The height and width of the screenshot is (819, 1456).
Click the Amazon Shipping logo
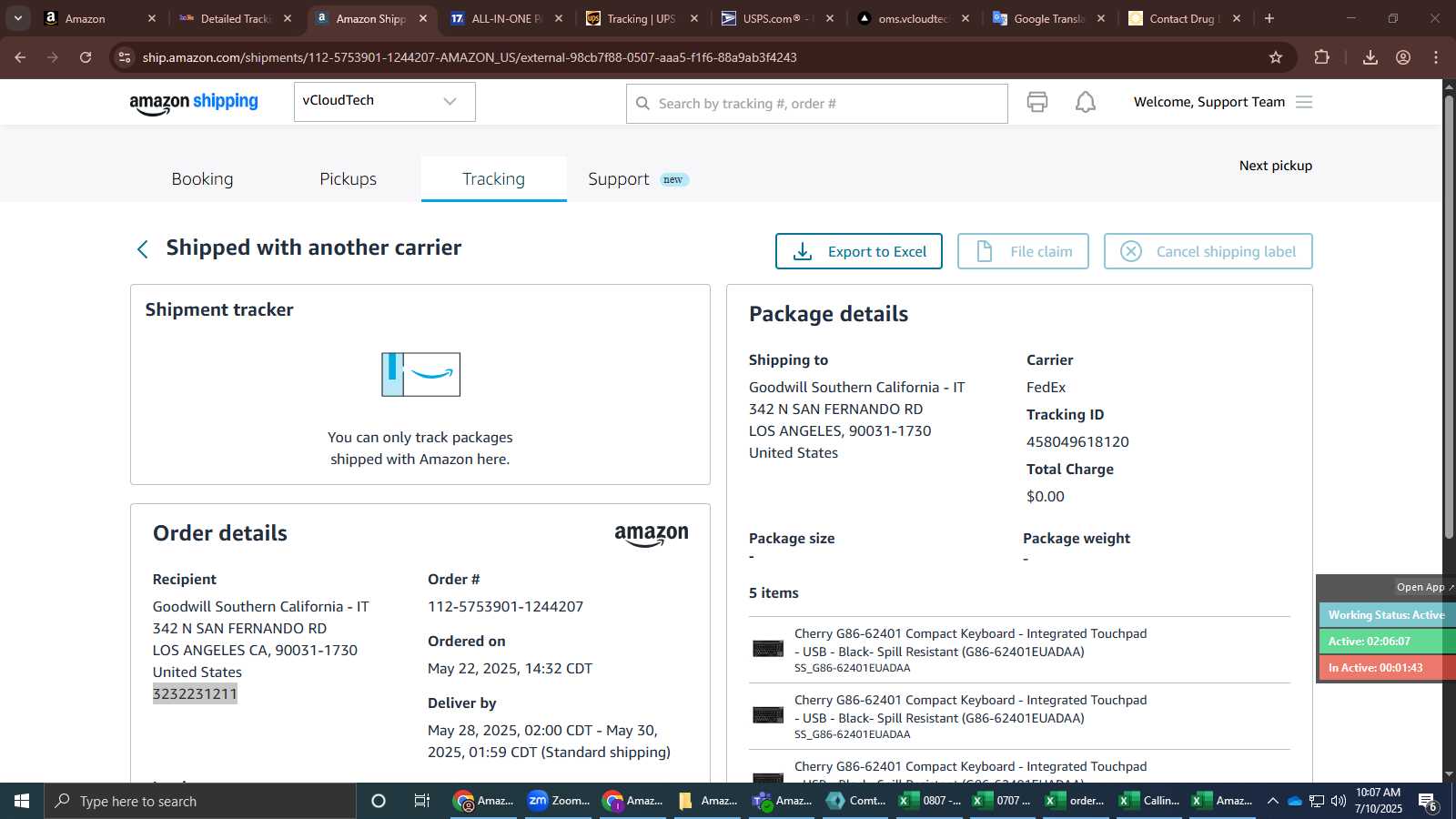tap(194, 103)
